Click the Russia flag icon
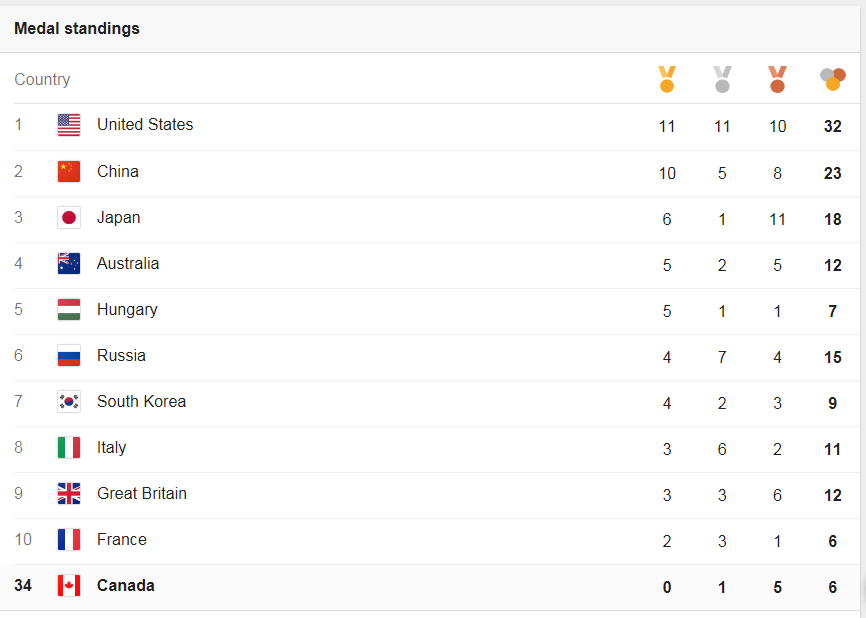Image resolution: width=866 pixels, height=618 pixels. (69, 356)
